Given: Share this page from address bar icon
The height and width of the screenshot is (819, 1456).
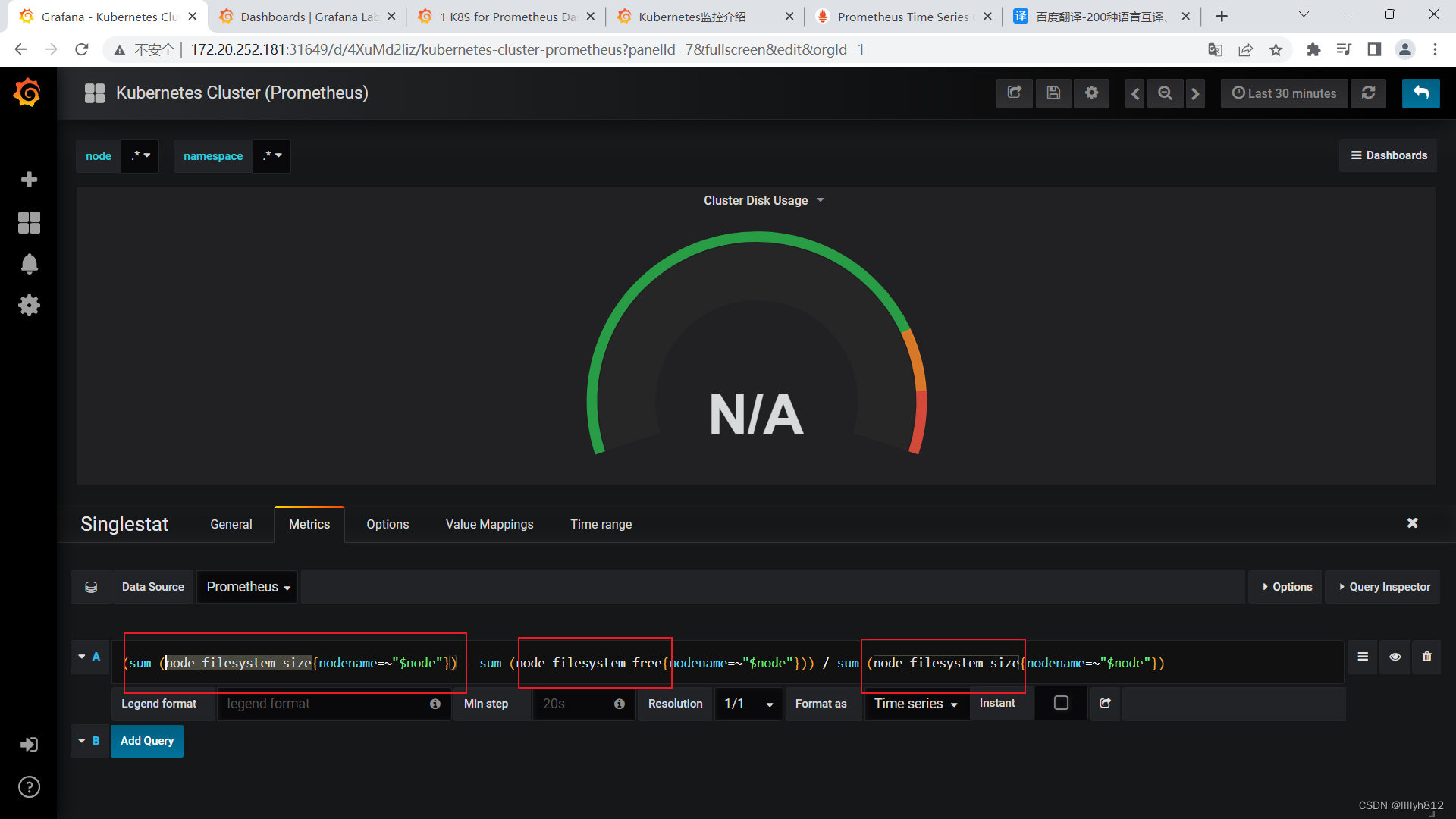Looking at the screenshot, I should tap(1245, 49).
